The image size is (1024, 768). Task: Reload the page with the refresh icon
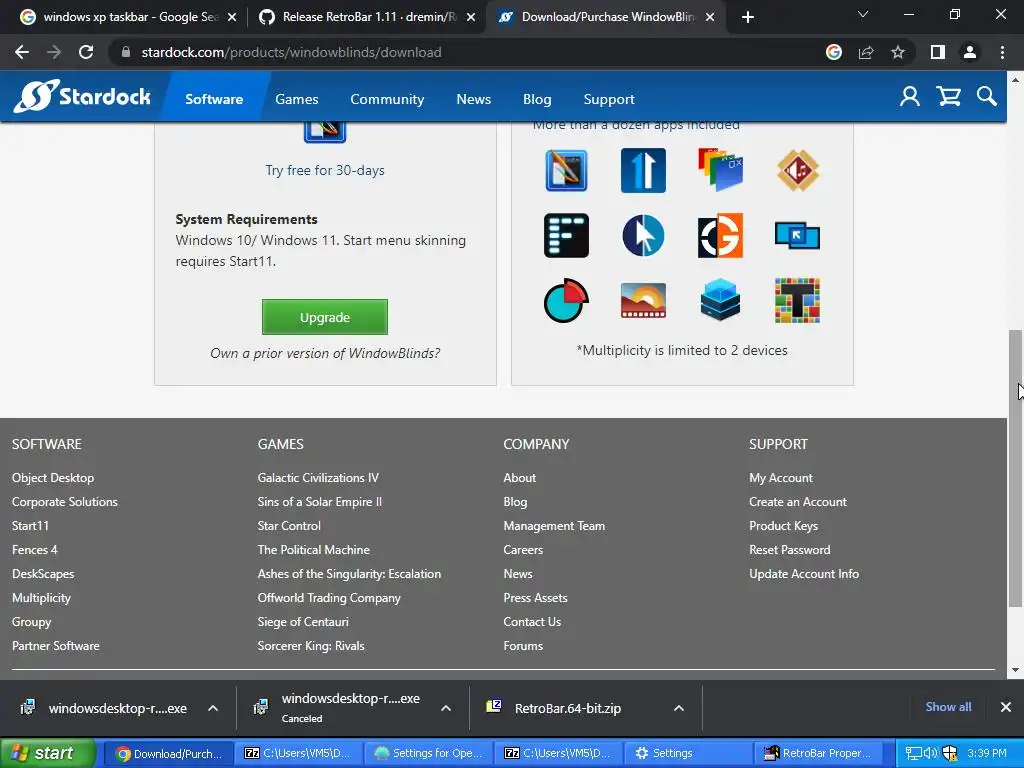(86, 52)
